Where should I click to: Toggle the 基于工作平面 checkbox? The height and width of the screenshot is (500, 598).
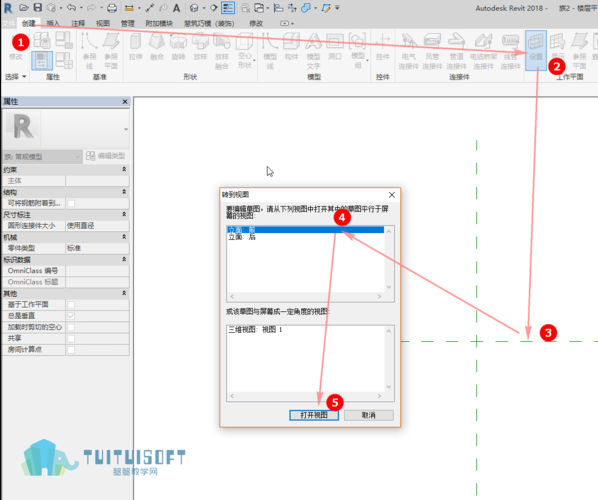point(71,305)
